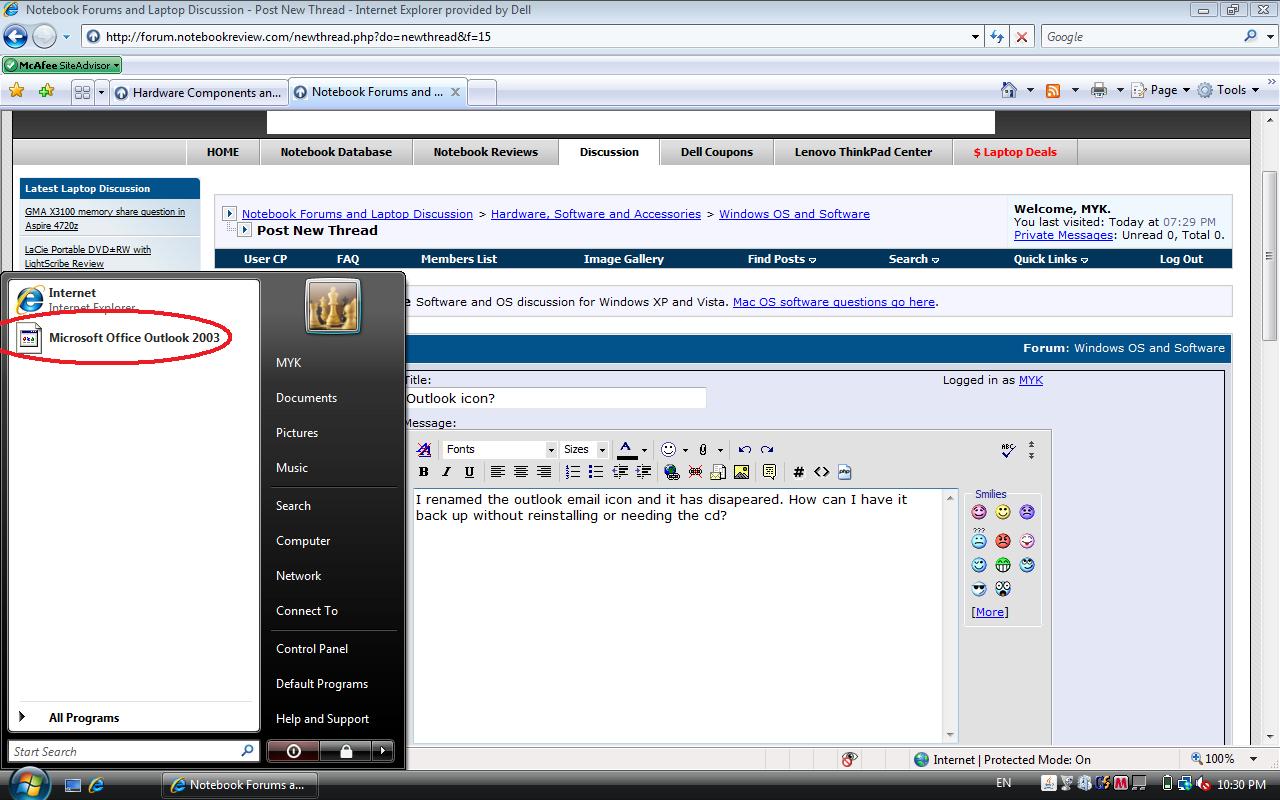Screen dimensions: 1280x800
Task: Wrap selection in CODE tags with hash icon
Action: click(798, 472)
